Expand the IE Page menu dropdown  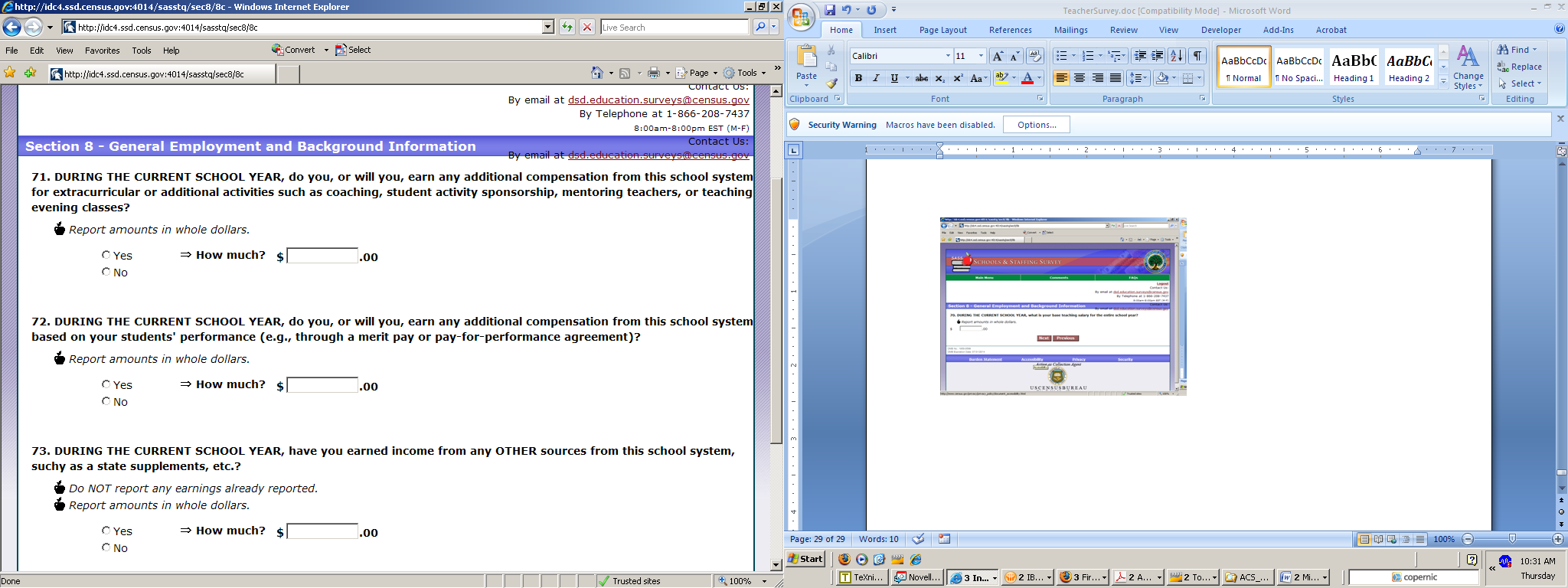point(715,73)
